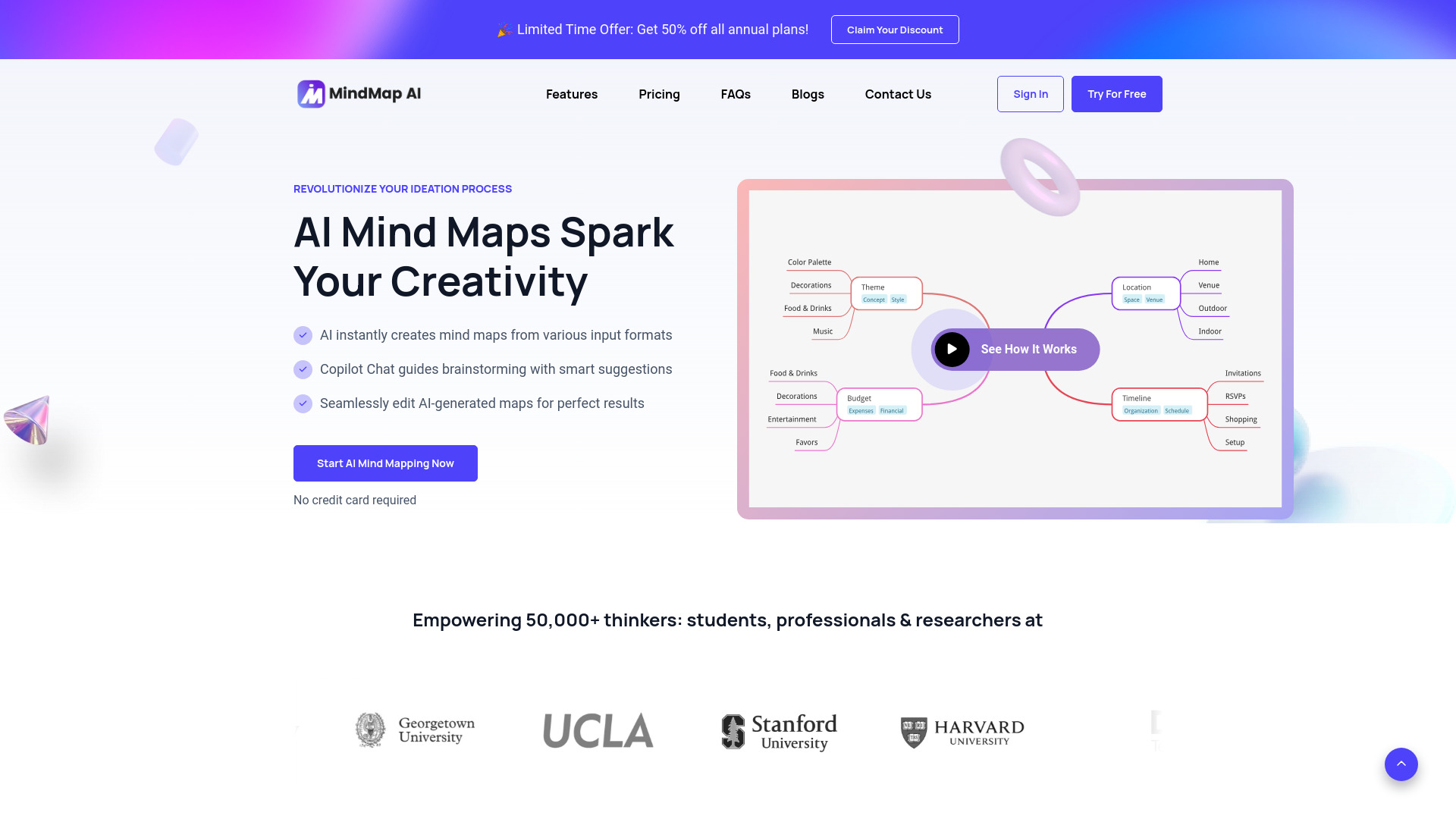Click the Sign In link
Screen dimensions: 1456x819
[x=1030, y=94]
